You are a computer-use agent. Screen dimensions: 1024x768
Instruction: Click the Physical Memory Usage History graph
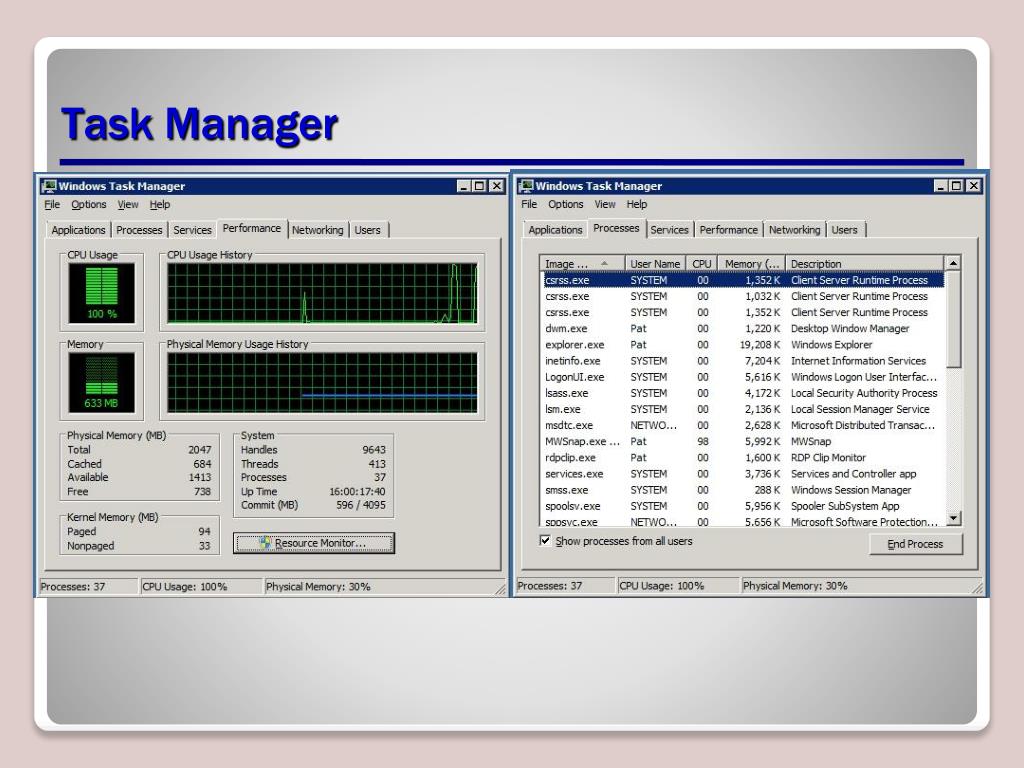click(323, 383)
